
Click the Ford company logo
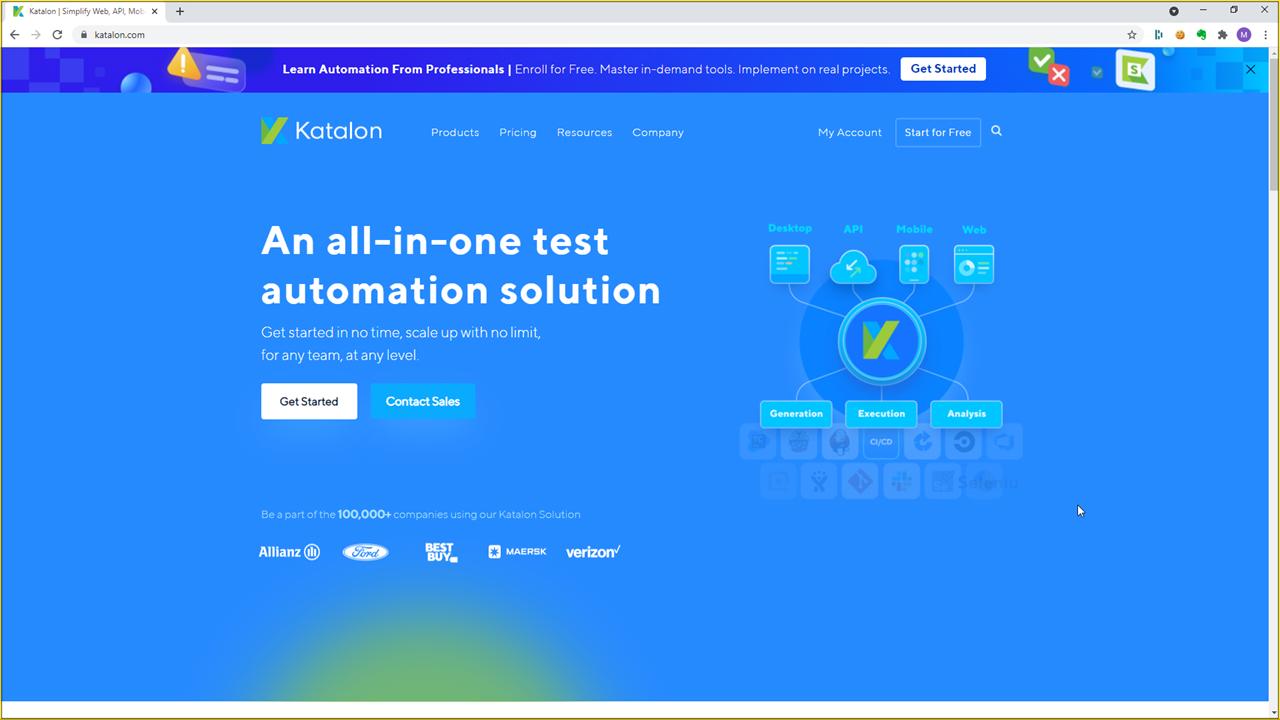(365, 552)
